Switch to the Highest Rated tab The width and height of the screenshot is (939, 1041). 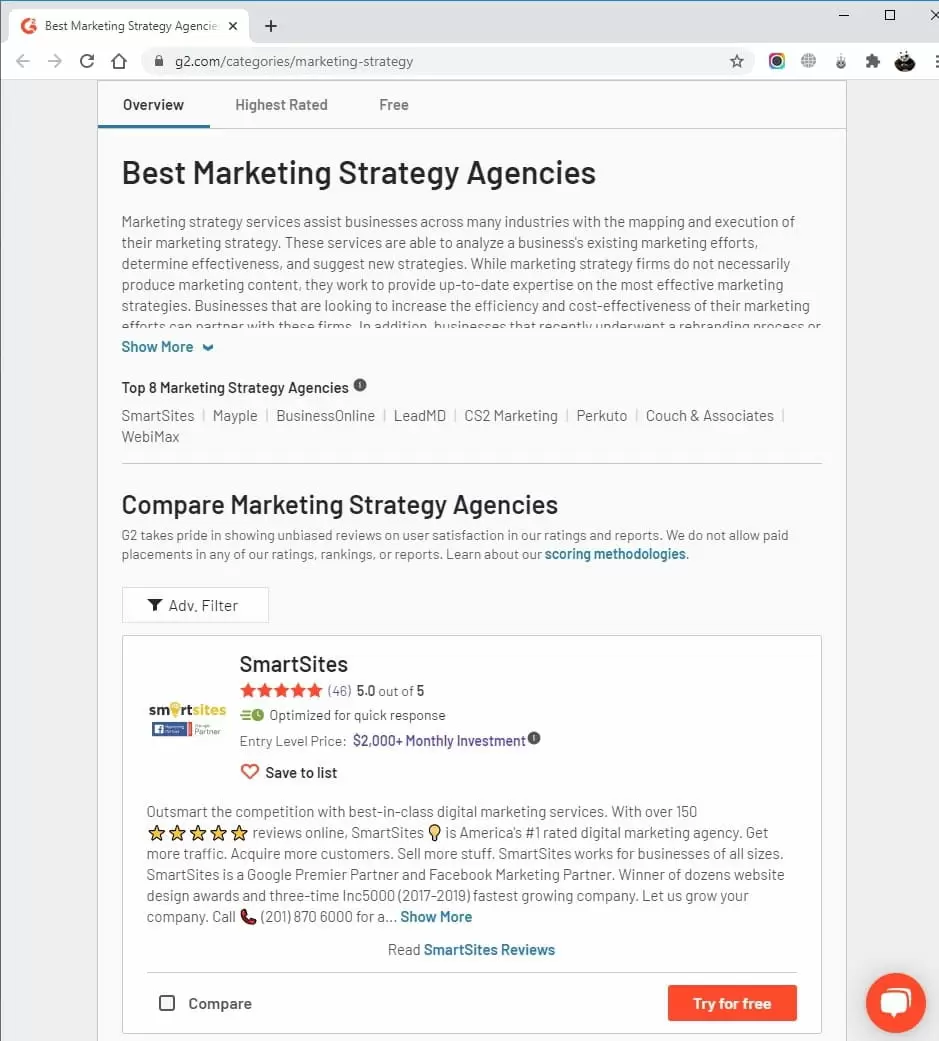281,104
